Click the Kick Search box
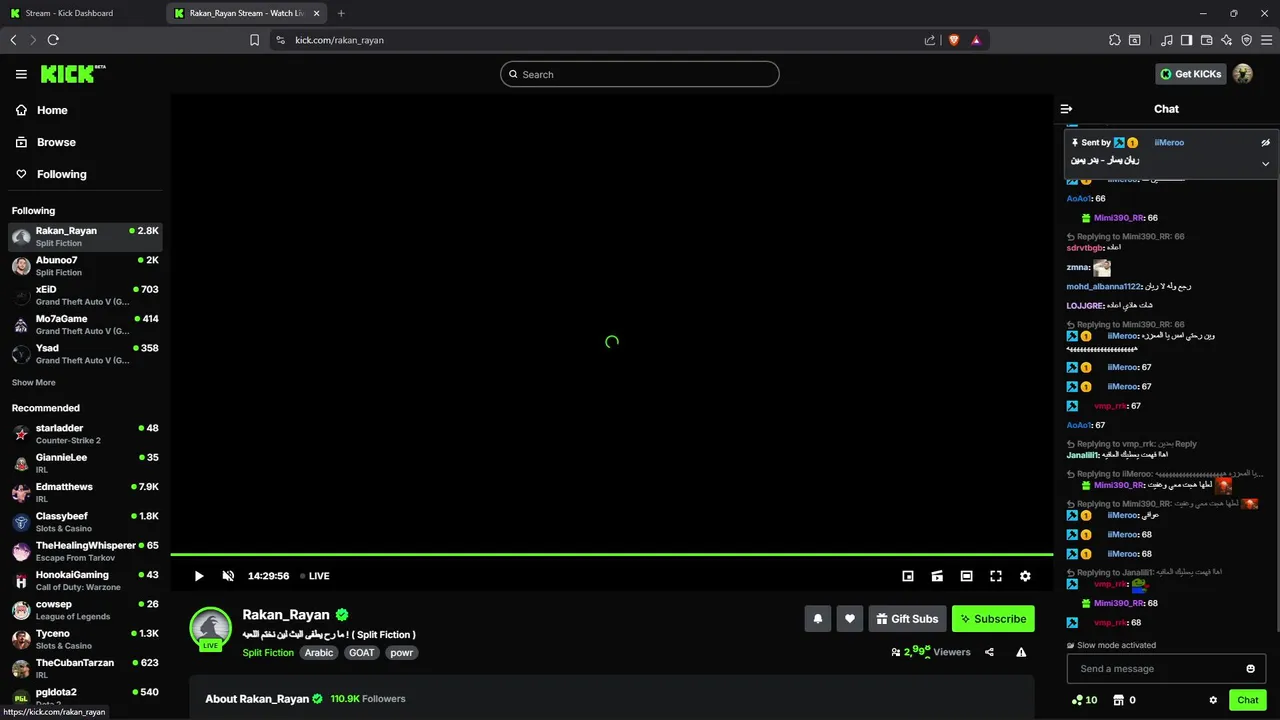This screenshot has width=1280, height=720. point(639,74)
